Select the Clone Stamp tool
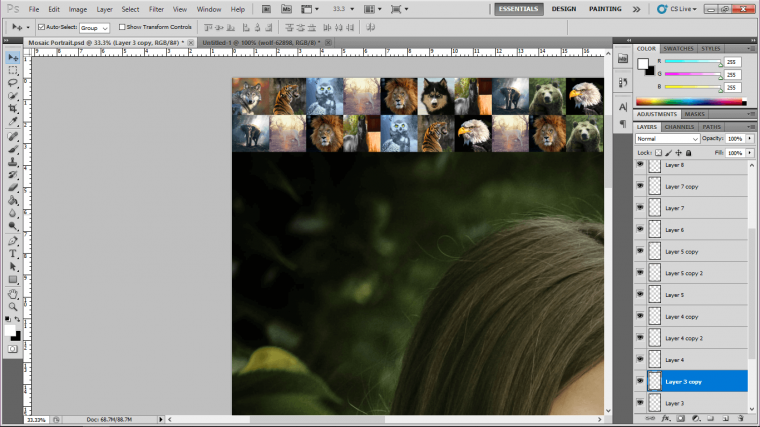760x427 pixels. tap(13, 162)
